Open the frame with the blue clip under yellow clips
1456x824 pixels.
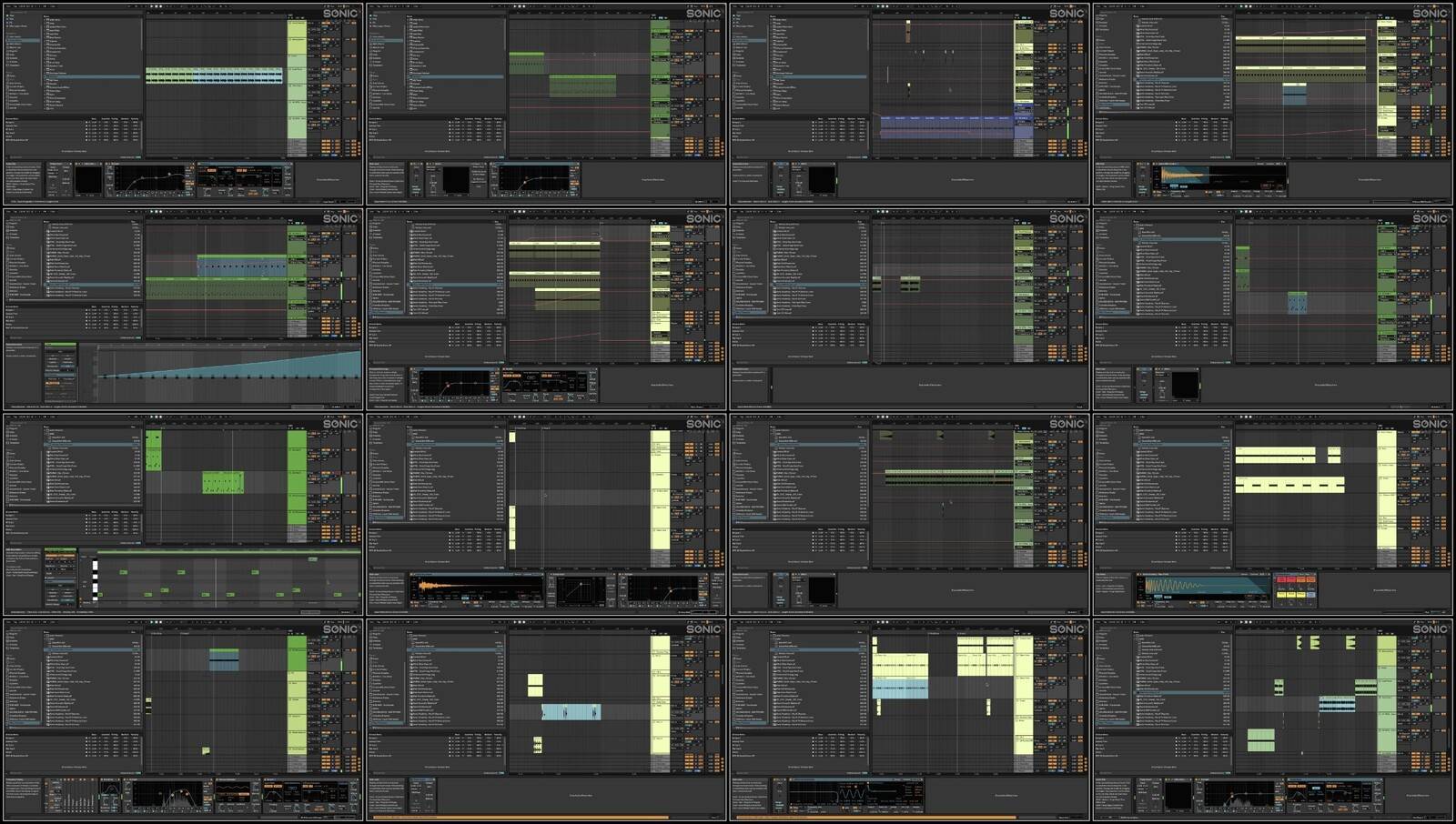910,720
